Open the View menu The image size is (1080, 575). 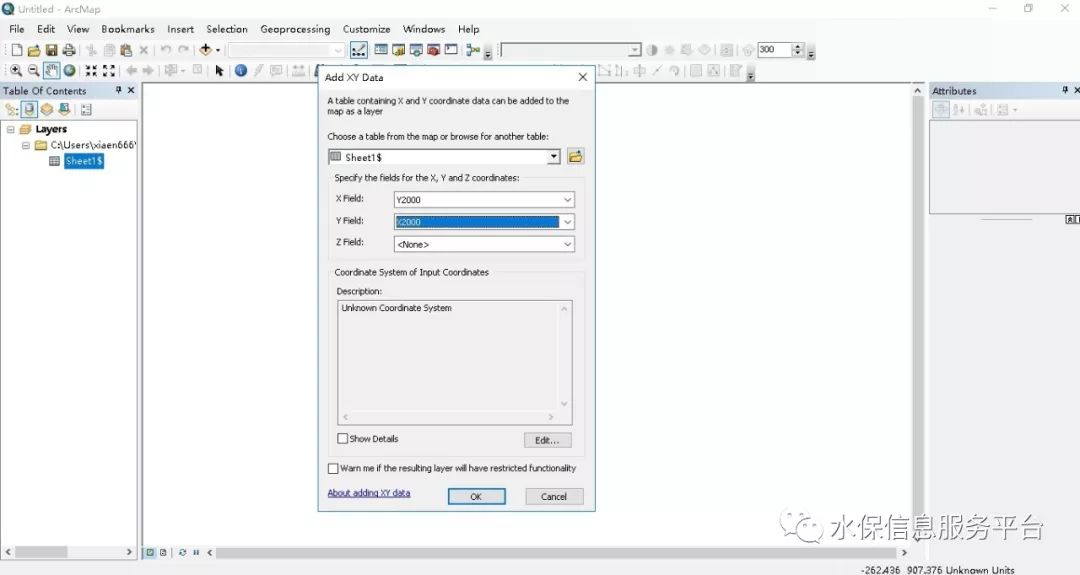(78, 29)
